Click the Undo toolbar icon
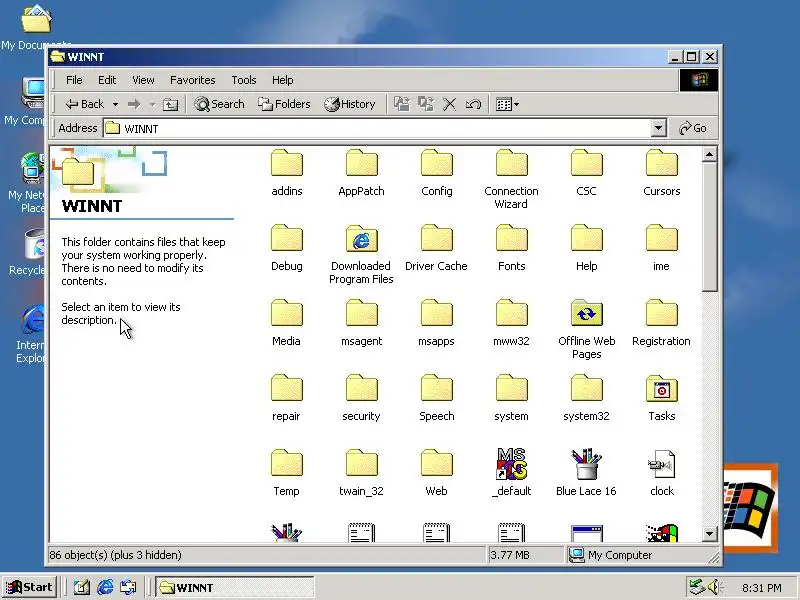 click(x=473, y=105)
